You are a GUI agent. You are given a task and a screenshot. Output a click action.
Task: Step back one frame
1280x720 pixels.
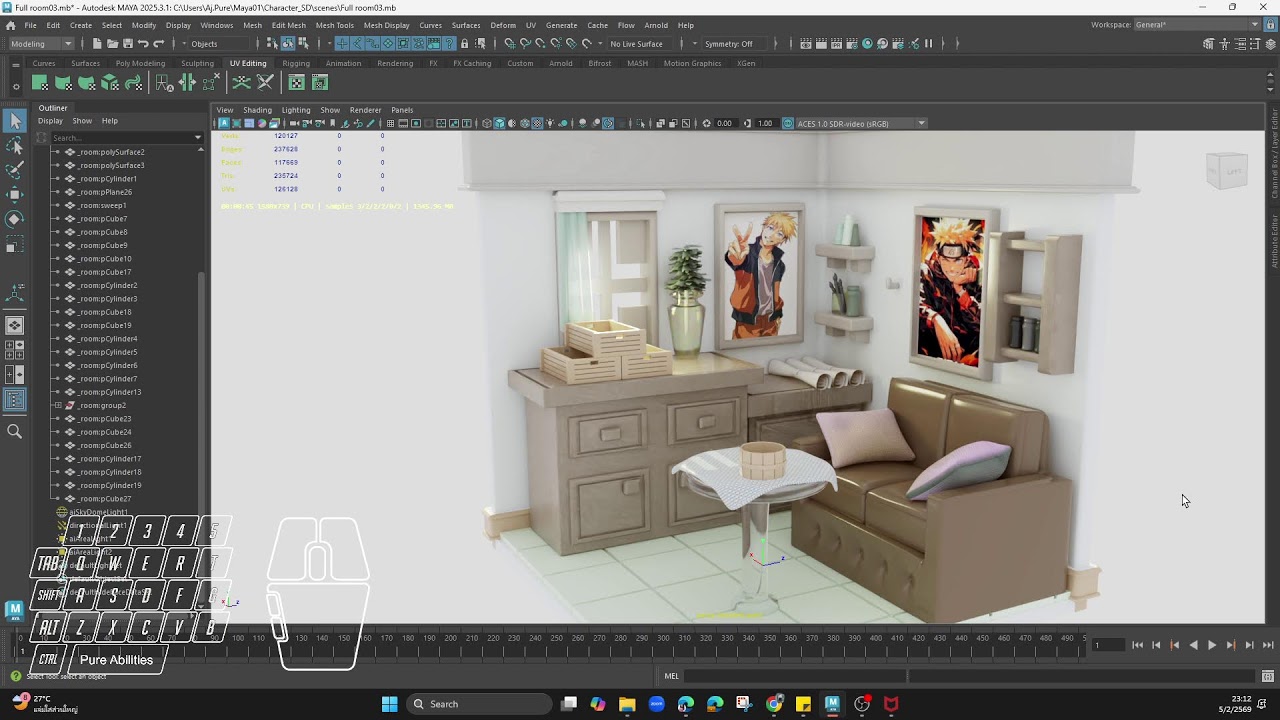(x=1156, y=645)
